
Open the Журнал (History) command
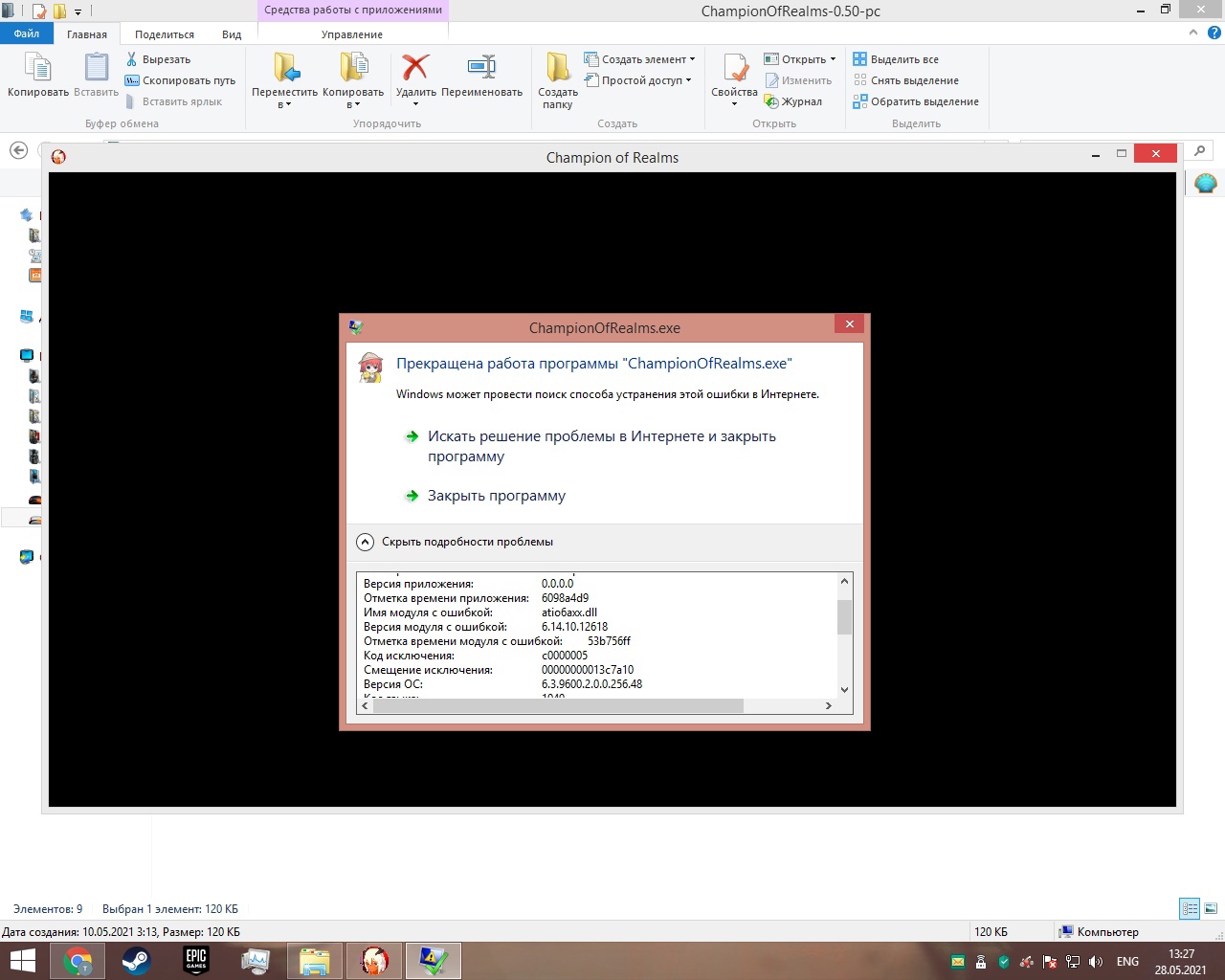point(793,101)
